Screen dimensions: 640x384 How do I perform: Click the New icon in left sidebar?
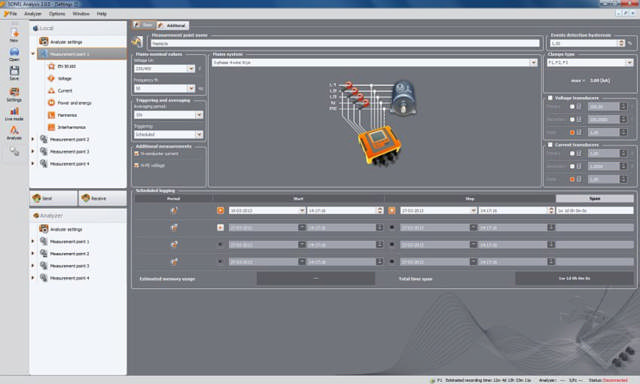tap(14, 35)
